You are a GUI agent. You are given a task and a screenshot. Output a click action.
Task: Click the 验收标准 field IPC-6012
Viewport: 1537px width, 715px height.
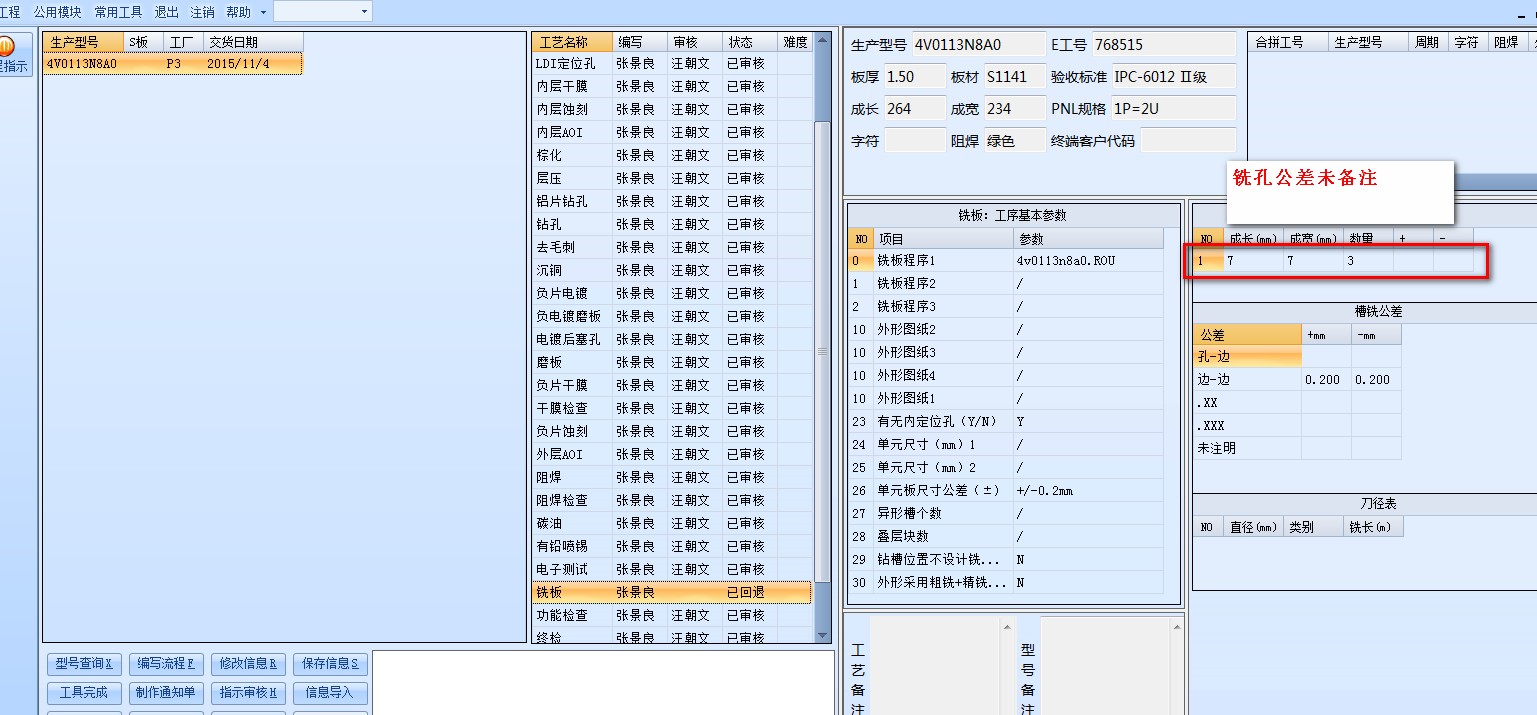coord(1173,76)
